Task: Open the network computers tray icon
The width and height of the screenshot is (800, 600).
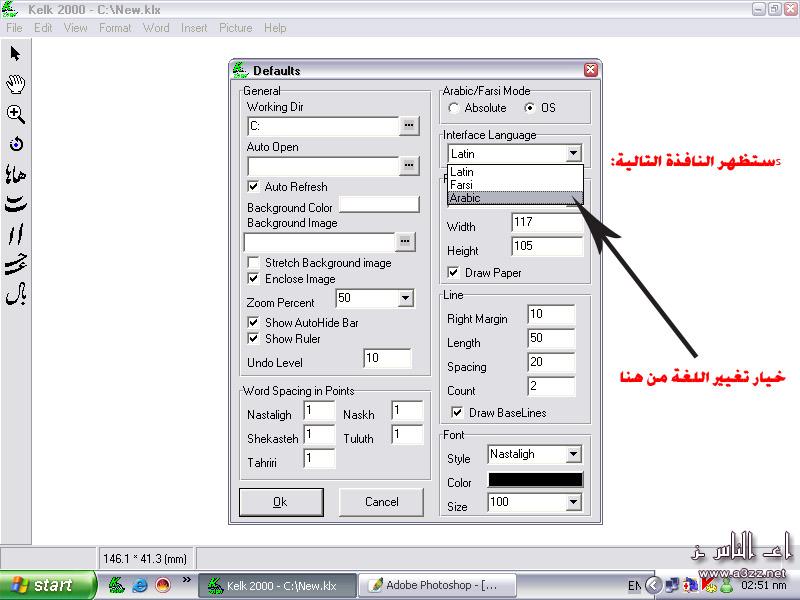Action: [672, 585]
